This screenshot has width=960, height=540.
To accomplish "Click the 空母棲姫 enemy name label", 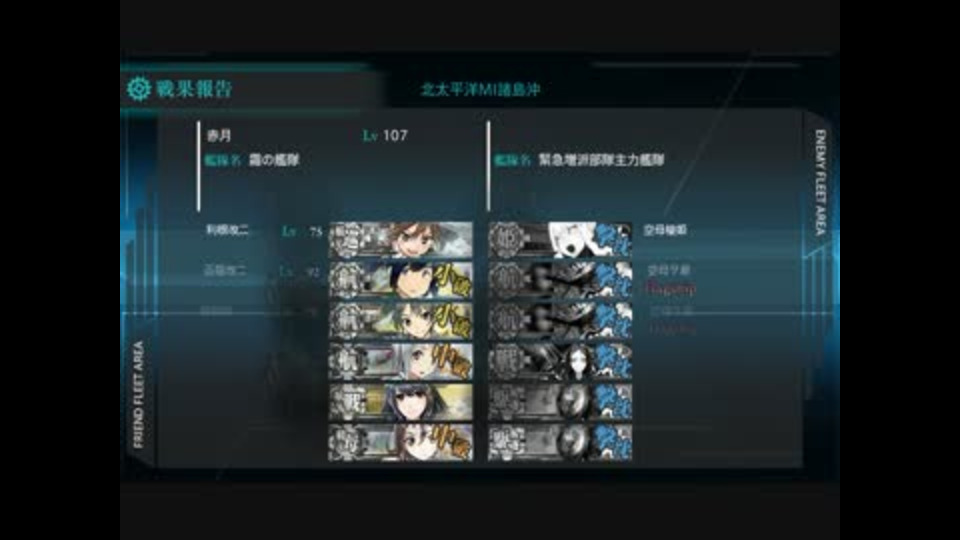I will [x=666, y=230].
